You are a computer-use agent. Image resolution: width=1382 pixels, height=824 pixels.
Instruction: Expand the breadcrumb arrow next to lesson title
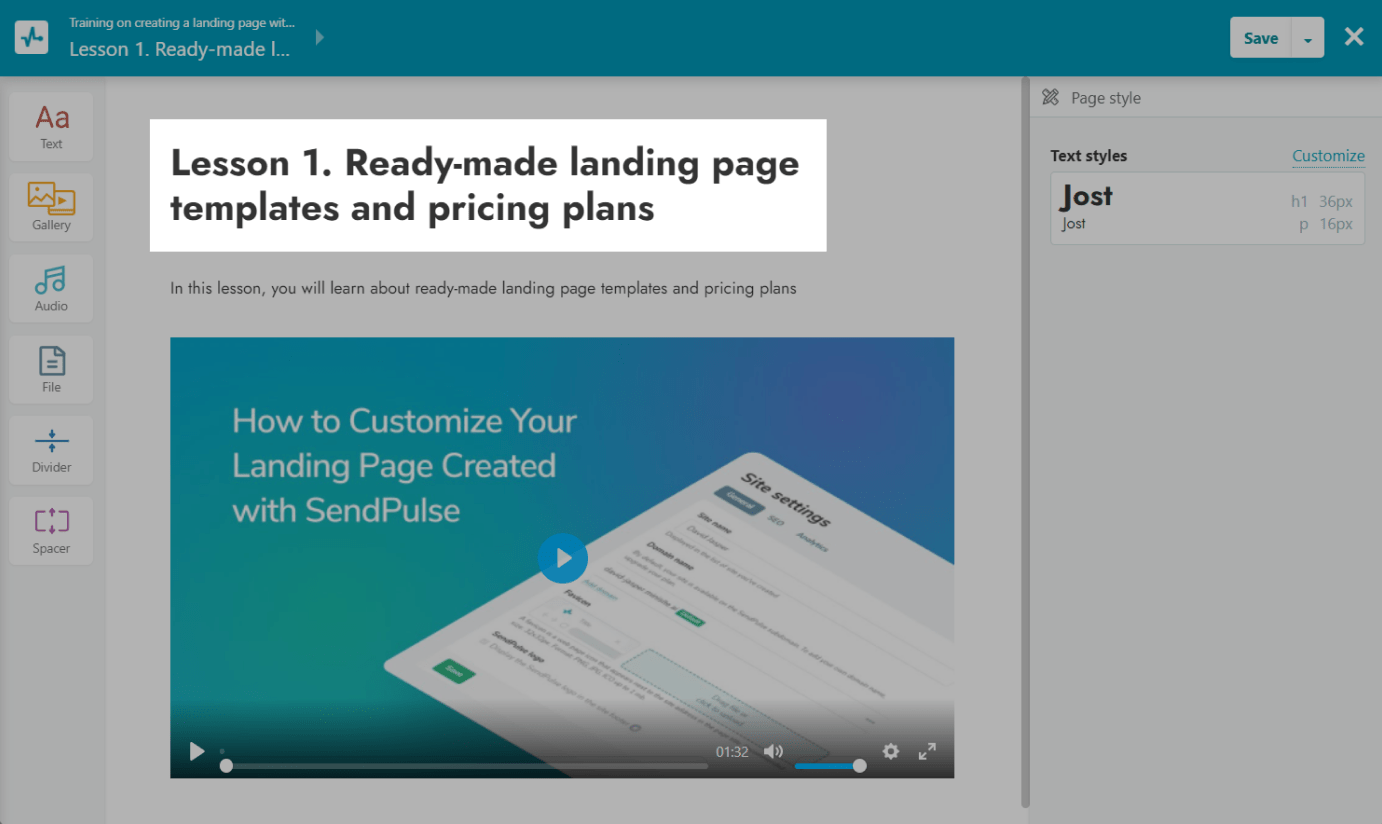coord(320,37)
